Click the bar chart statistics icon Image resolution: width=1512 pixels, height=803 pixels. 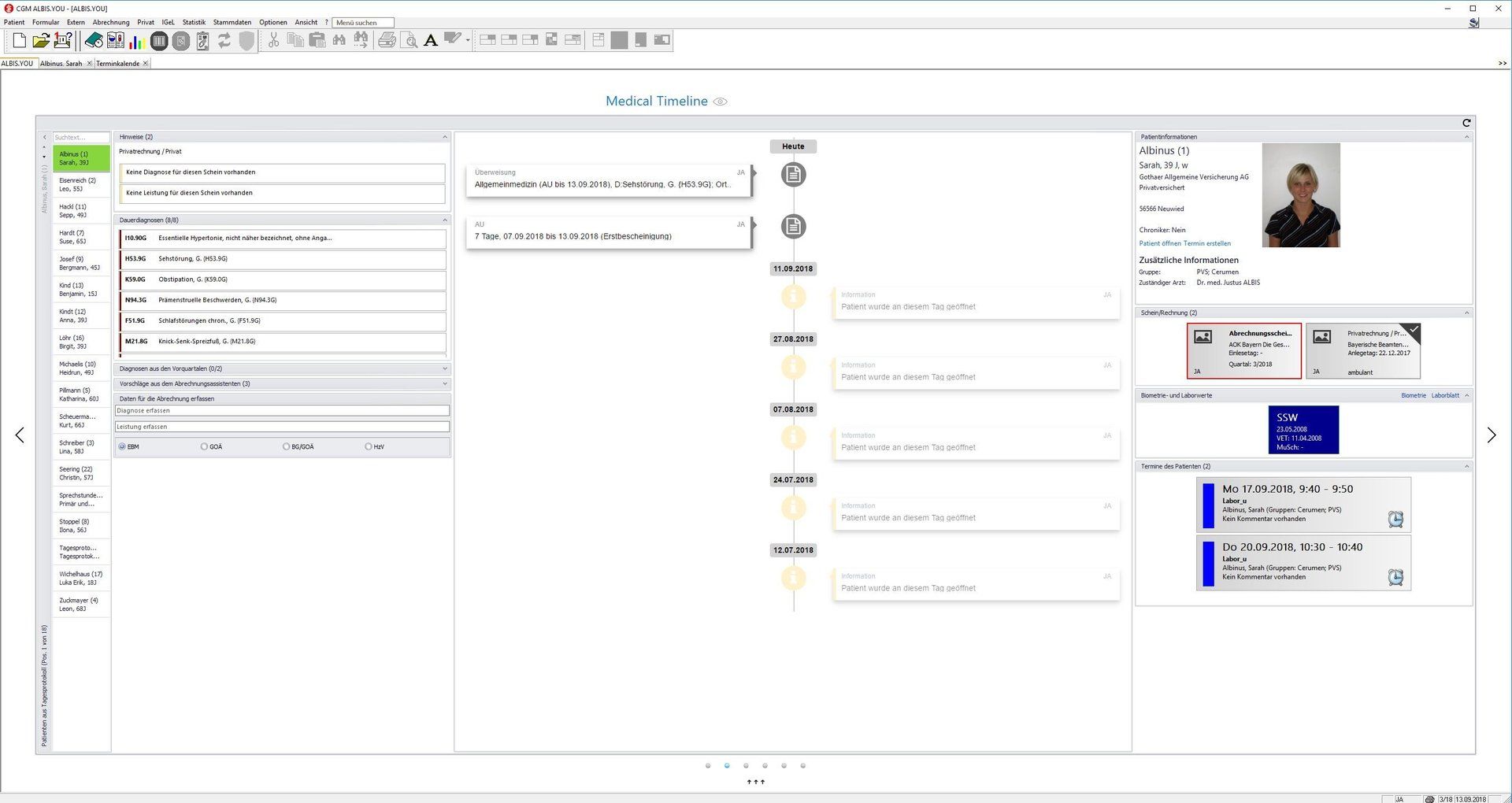point(137,40)
